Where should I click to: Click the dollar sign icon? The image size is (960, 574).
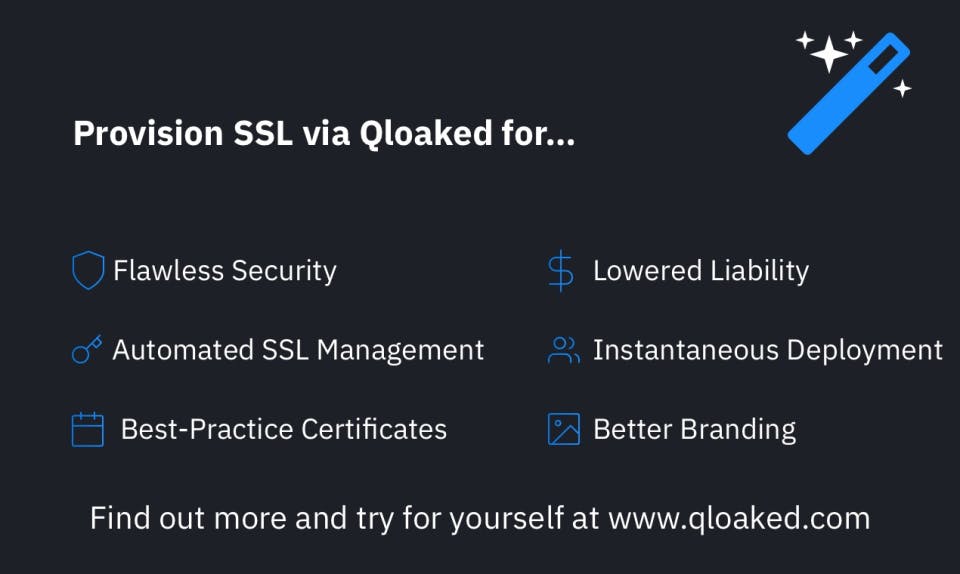point(561,271)
